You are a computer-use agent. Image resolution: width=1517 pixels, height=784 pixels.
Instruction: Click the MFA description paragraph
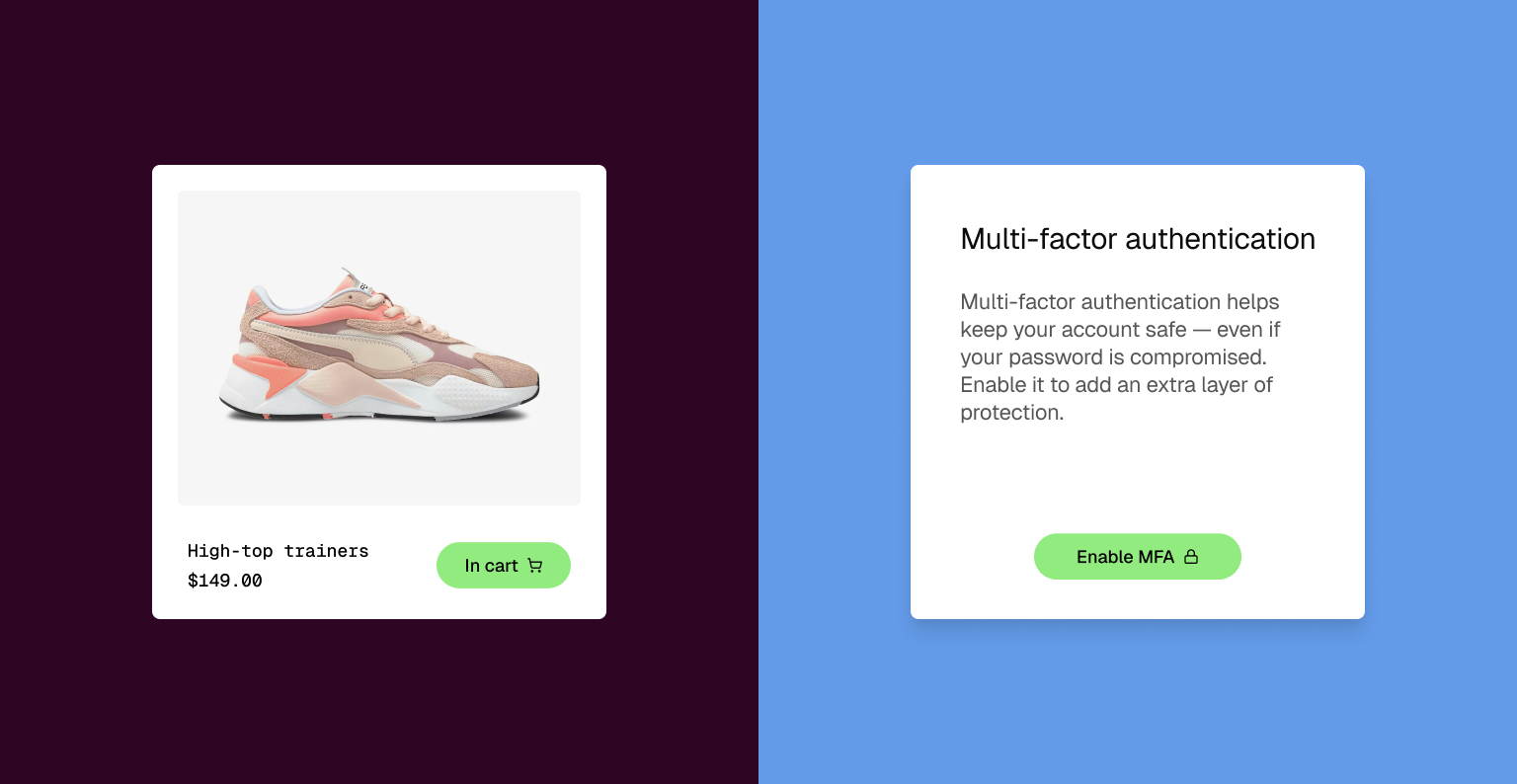click(1120, 357)
